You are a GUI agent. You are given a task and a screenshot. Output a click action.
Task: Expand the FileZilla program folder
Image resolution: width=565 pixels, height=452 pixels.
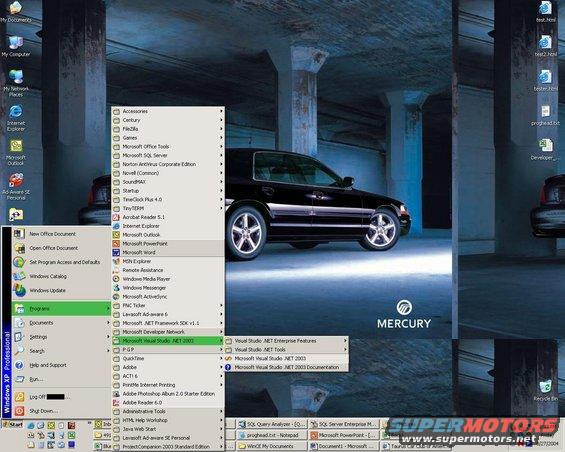click(168, 129)
